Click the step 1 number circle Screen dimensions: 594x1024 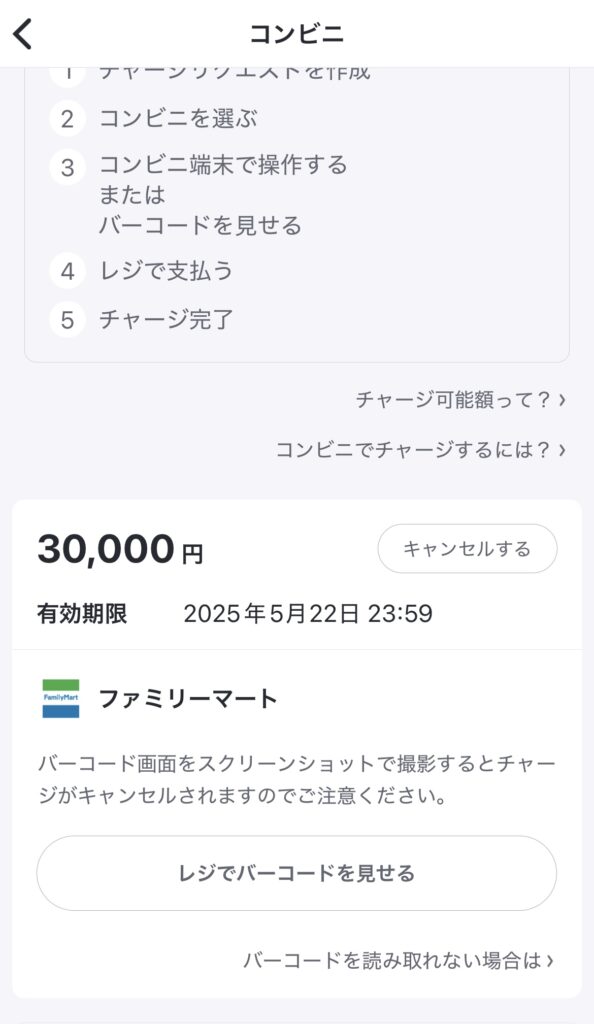tap(66, 70)
